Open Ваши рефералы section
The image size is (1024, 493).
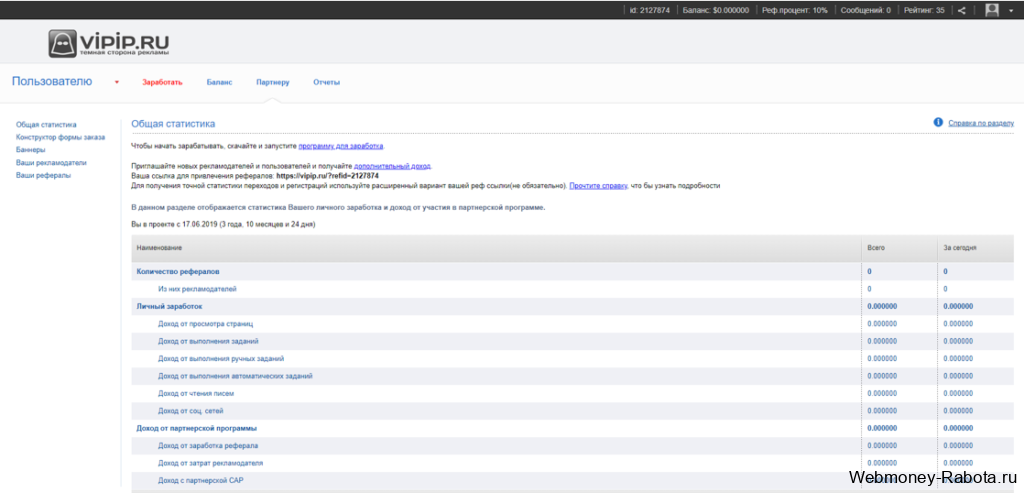(44, 175)
